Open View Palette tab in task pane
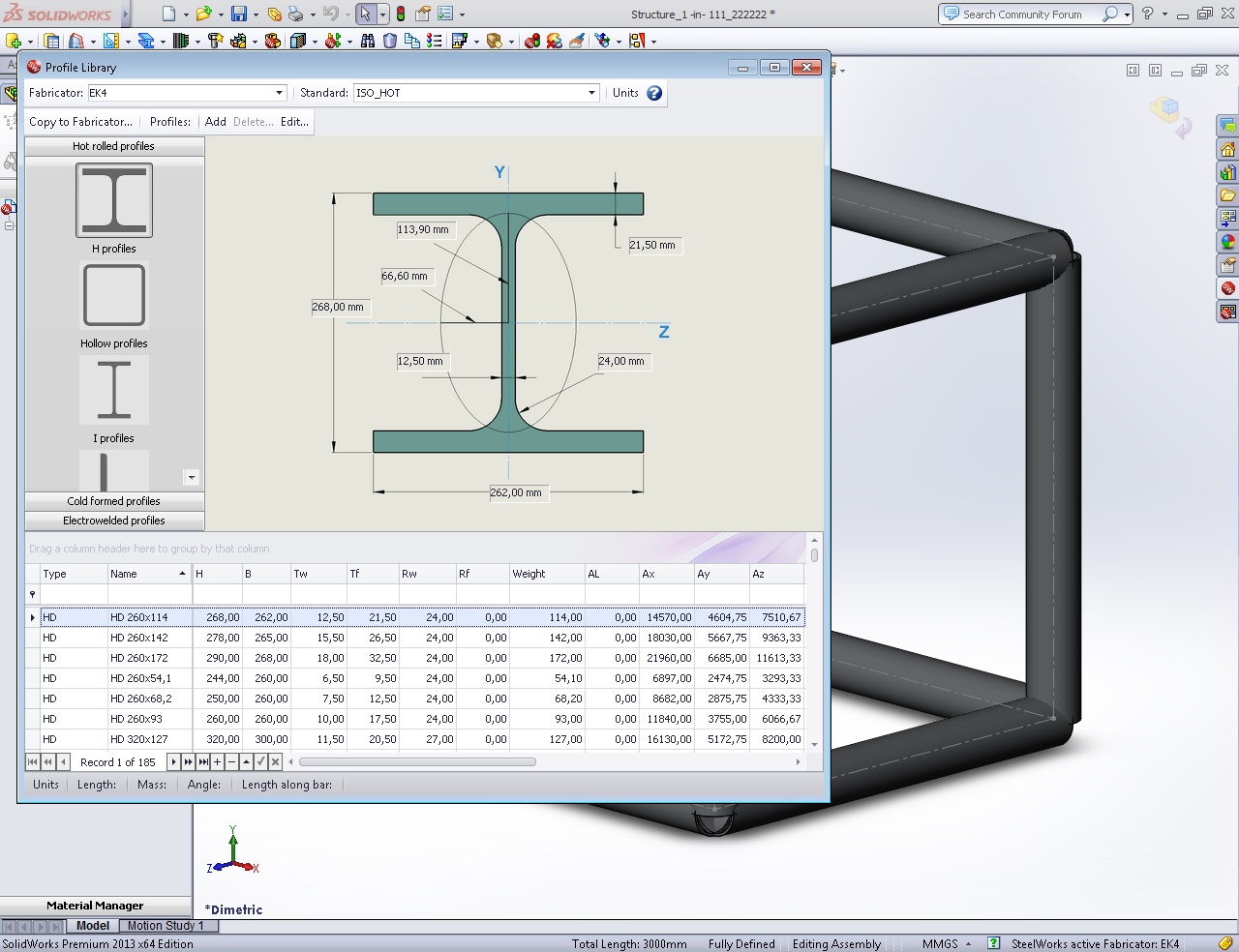 tap(1227, 219)
